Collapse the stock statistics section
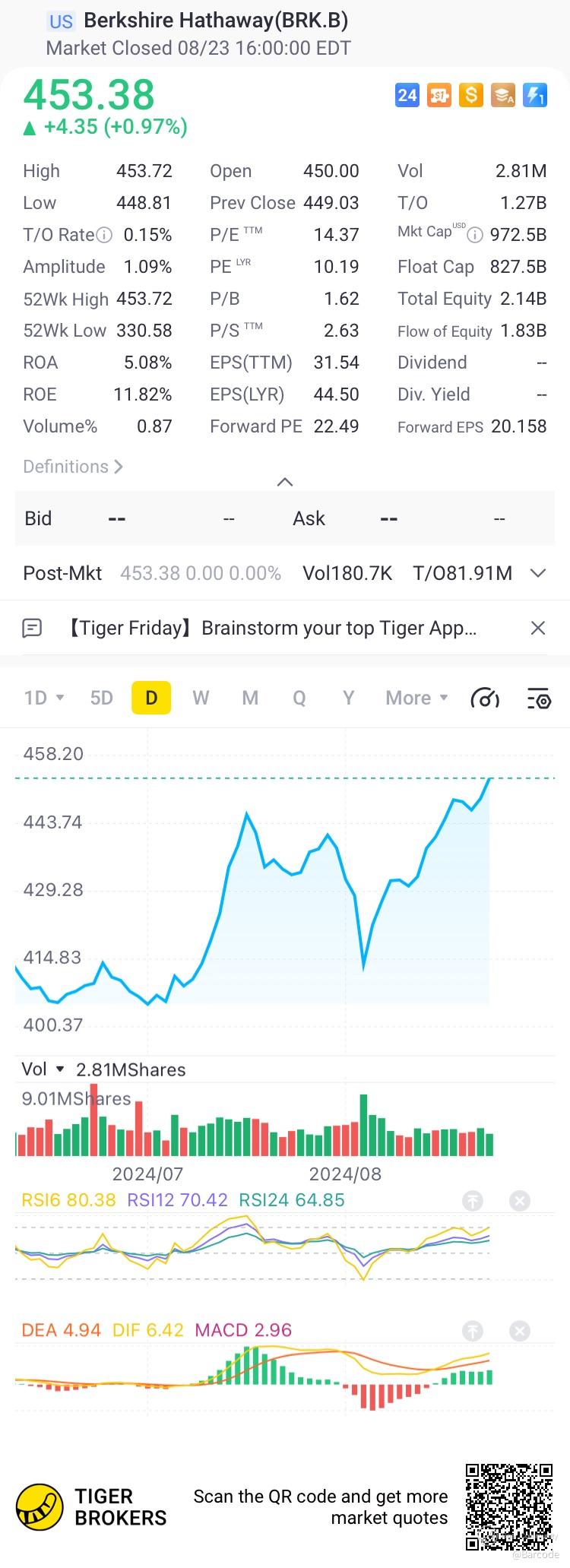This screenshot has height=1568, width=570. [x=285, y=482]
